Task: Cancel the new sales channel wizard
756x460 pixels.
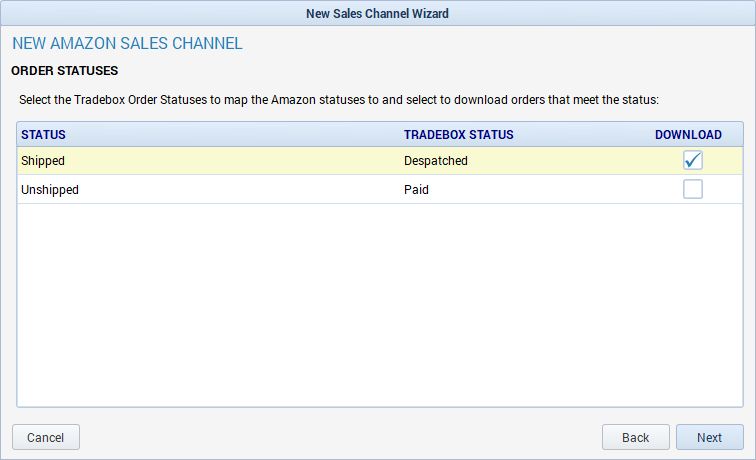Action: point(46,437)
